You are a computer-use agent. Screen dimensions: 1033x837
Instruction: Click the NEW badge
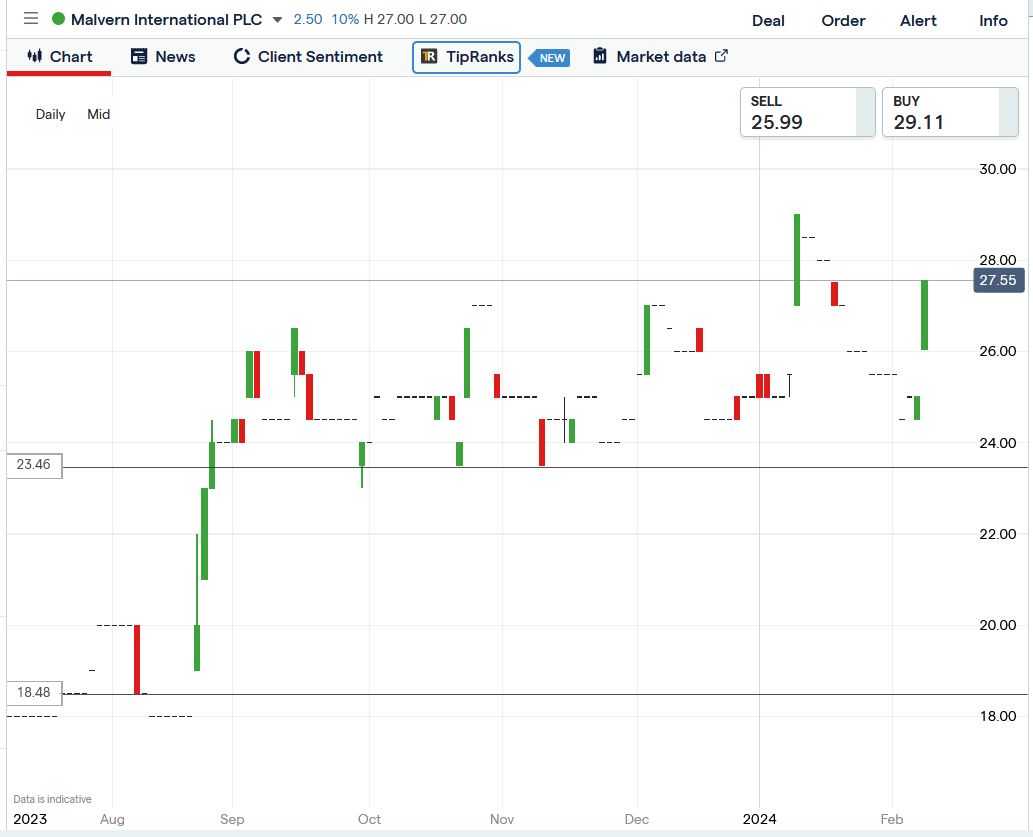[549, 58]
